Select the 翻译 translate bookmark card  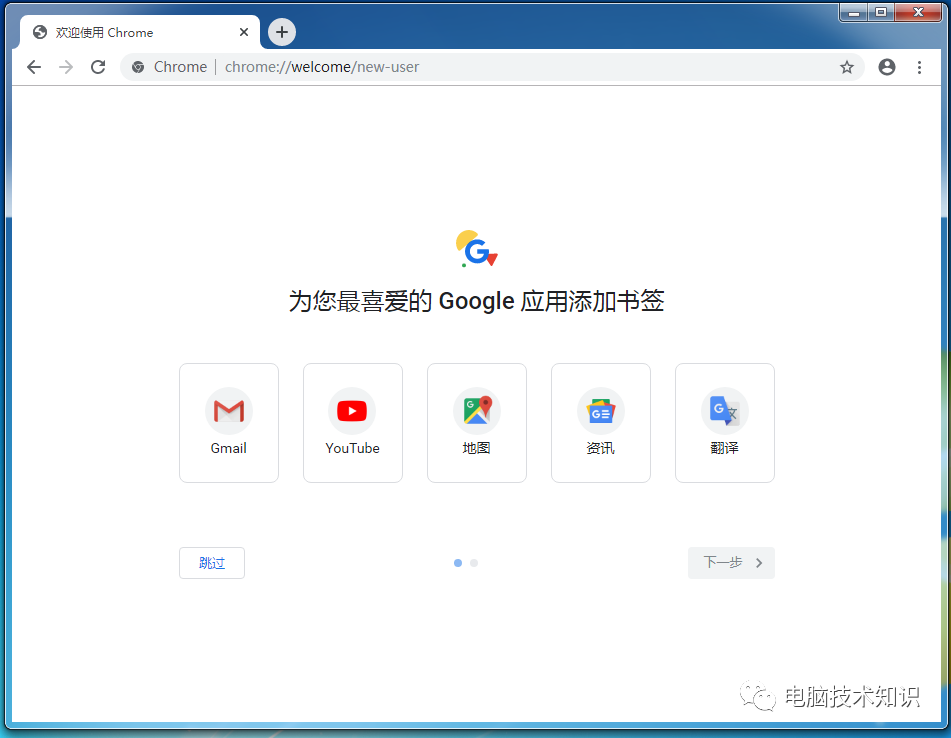coord(725,423)
